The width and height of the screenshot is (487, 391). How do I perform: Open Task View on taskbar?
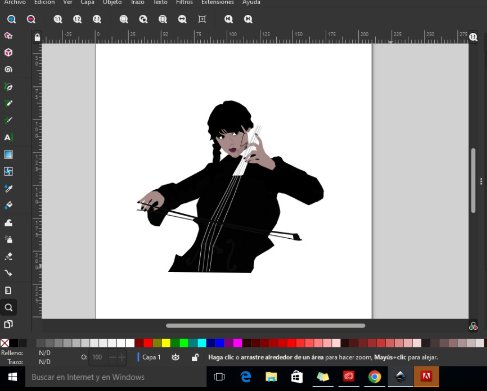(219, 377)
